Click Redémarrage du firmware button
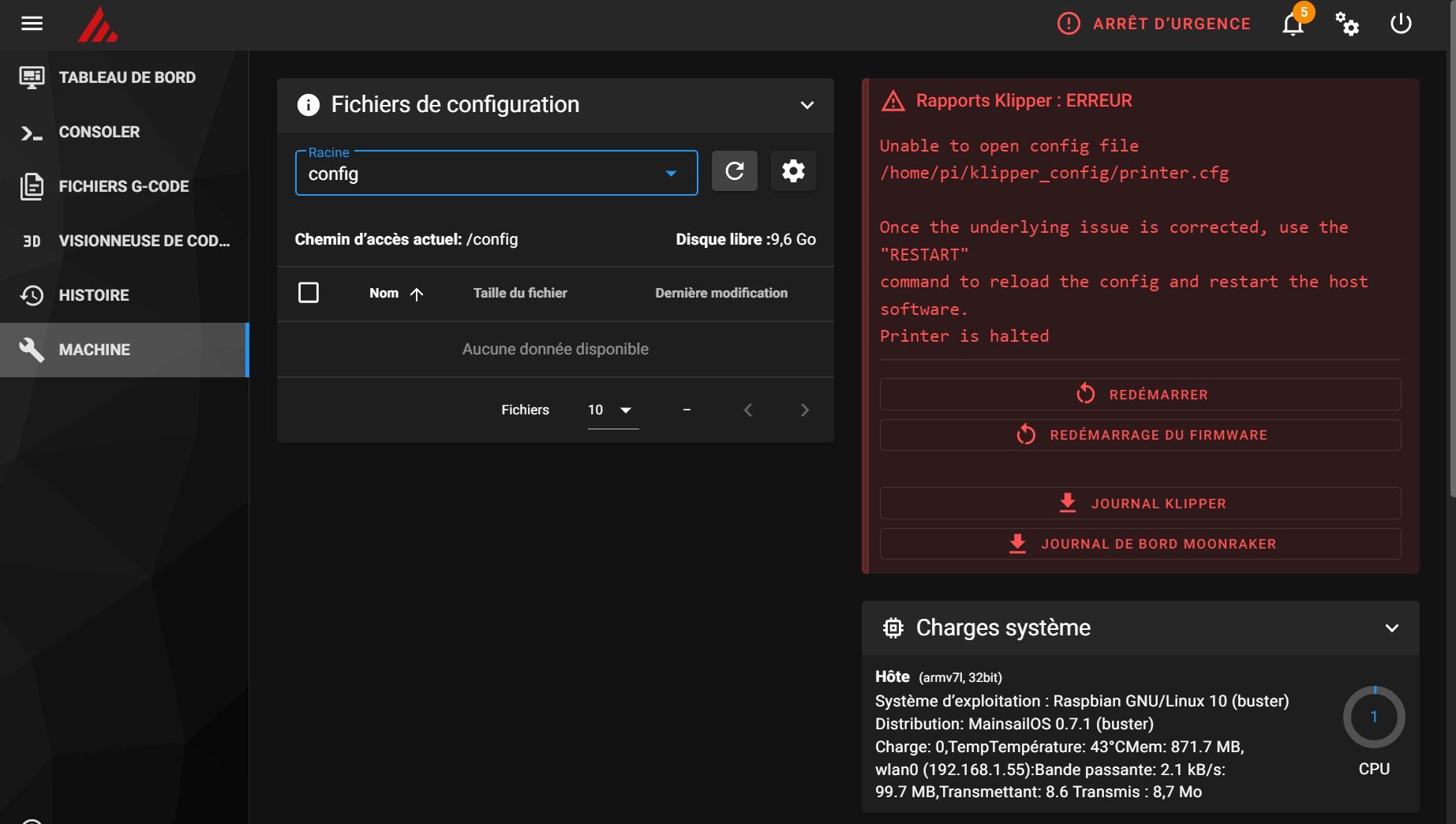 (1140, 435)
